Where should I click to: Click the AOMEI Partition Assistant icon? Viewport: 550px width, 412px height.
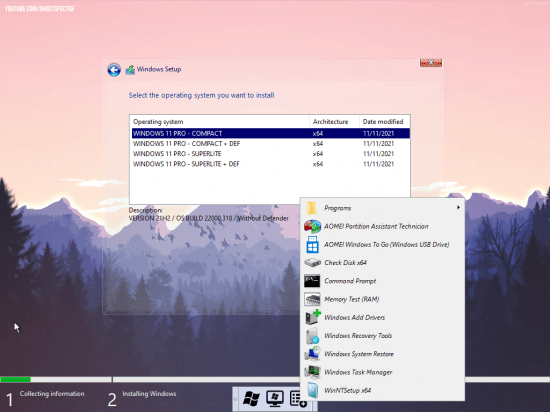(x=312, y=227)
